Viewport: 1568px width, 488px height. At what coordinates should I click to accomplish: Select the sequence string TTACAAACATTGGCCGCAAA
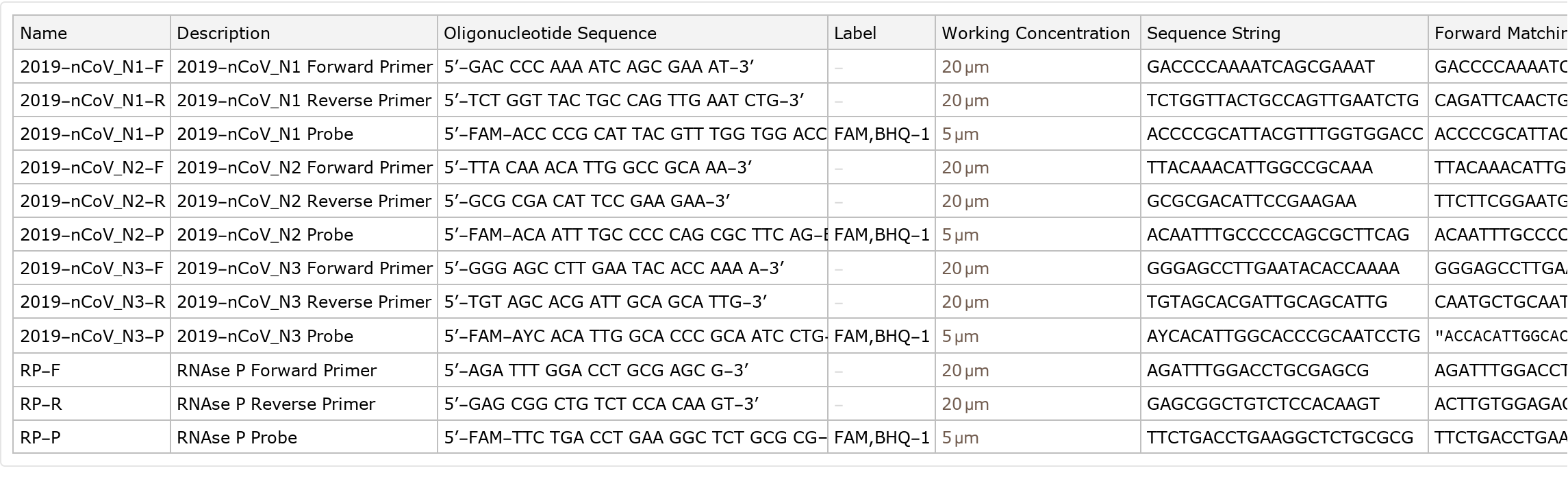pos(1259,168)
